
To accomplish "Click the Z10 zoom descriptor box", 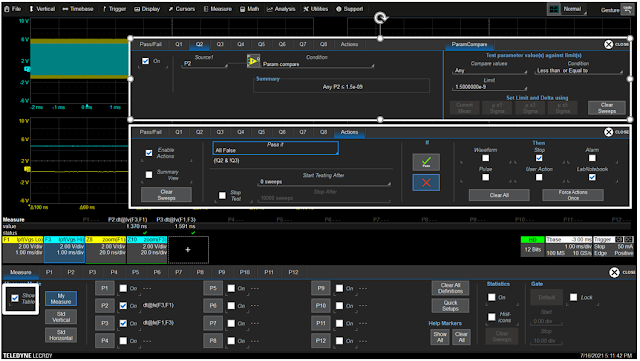I will click(x=147, y=250).
